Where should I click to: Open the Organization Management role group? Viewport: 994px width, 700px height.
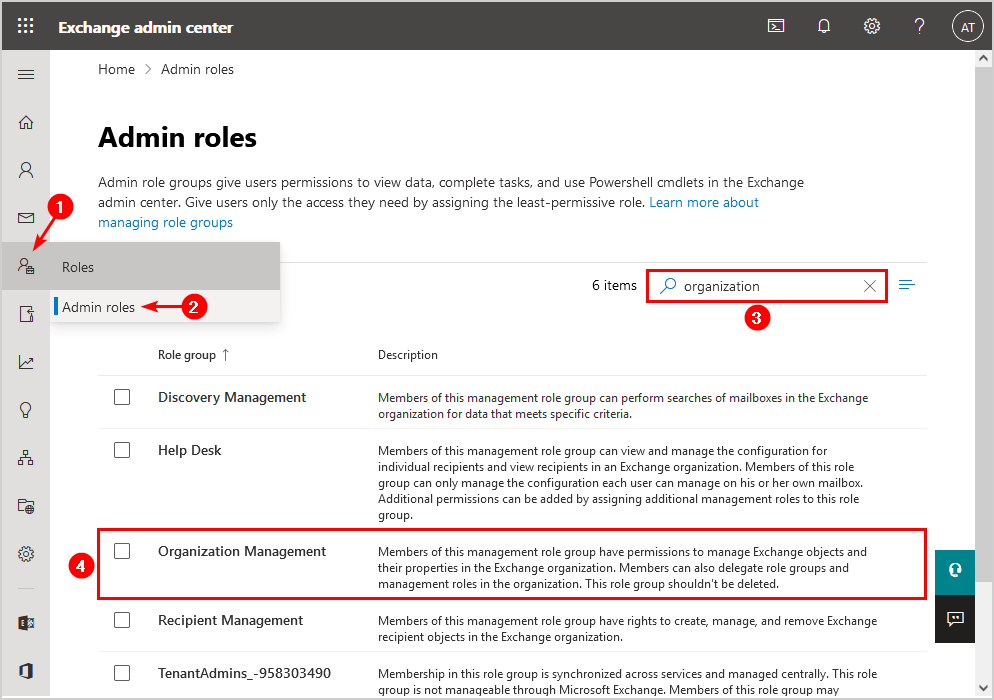[x=242, y=551]
